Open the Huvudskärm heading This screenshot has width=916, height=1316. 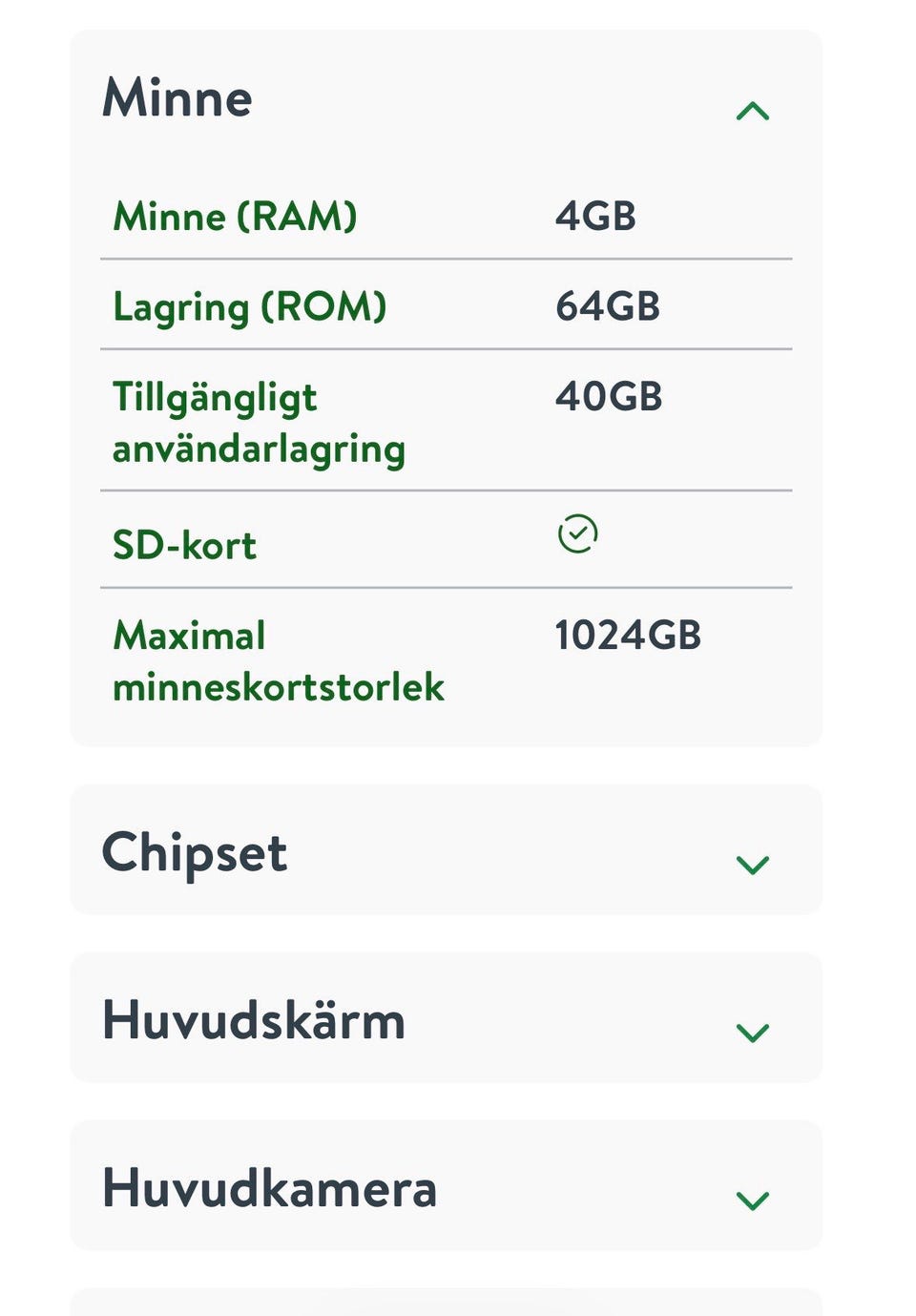pos(254,1019)
